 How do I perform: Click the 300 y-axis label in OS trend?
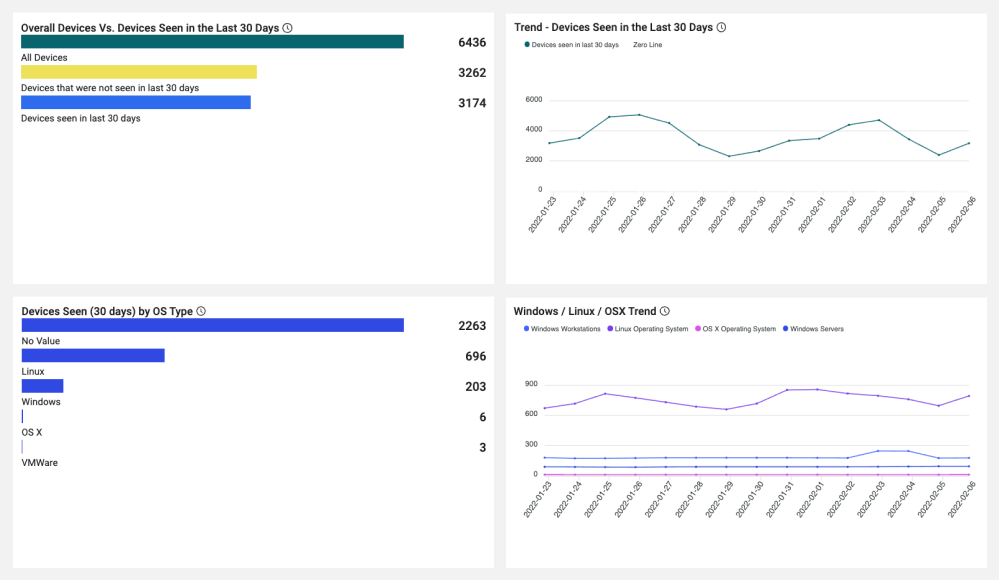531,444
